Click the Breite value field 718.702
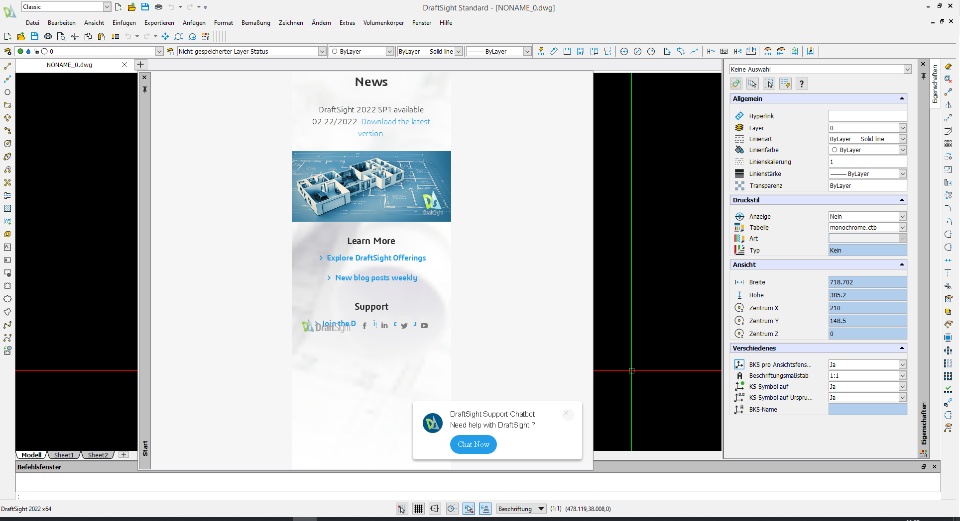 click(868, 282)
